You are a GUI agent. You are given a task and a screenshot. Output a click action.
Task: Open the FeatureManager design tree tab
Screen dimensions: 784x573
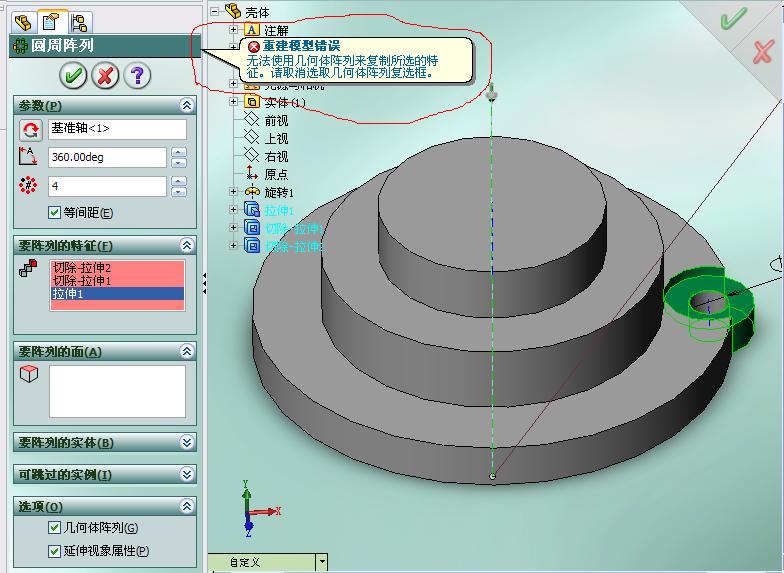click(x=23, y=22)
